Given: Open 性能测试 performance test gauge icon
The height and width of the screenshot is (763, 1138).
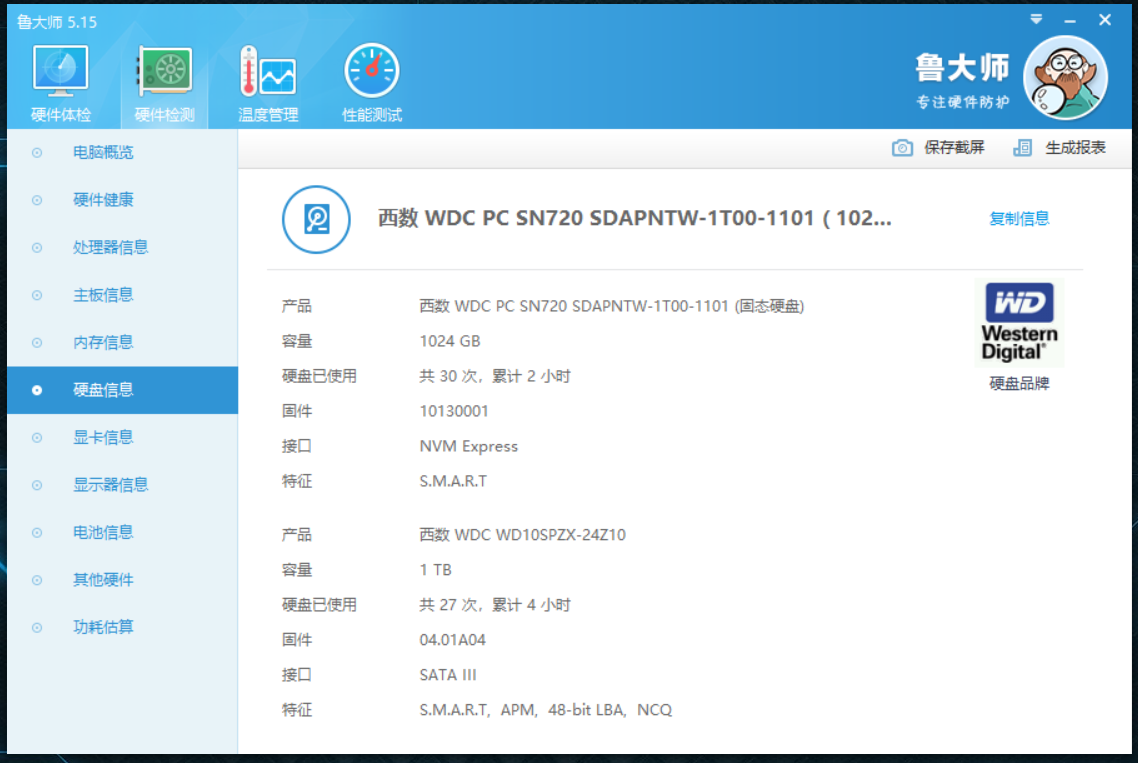Looking at the screenshot, I should click(x=372, y=71).
